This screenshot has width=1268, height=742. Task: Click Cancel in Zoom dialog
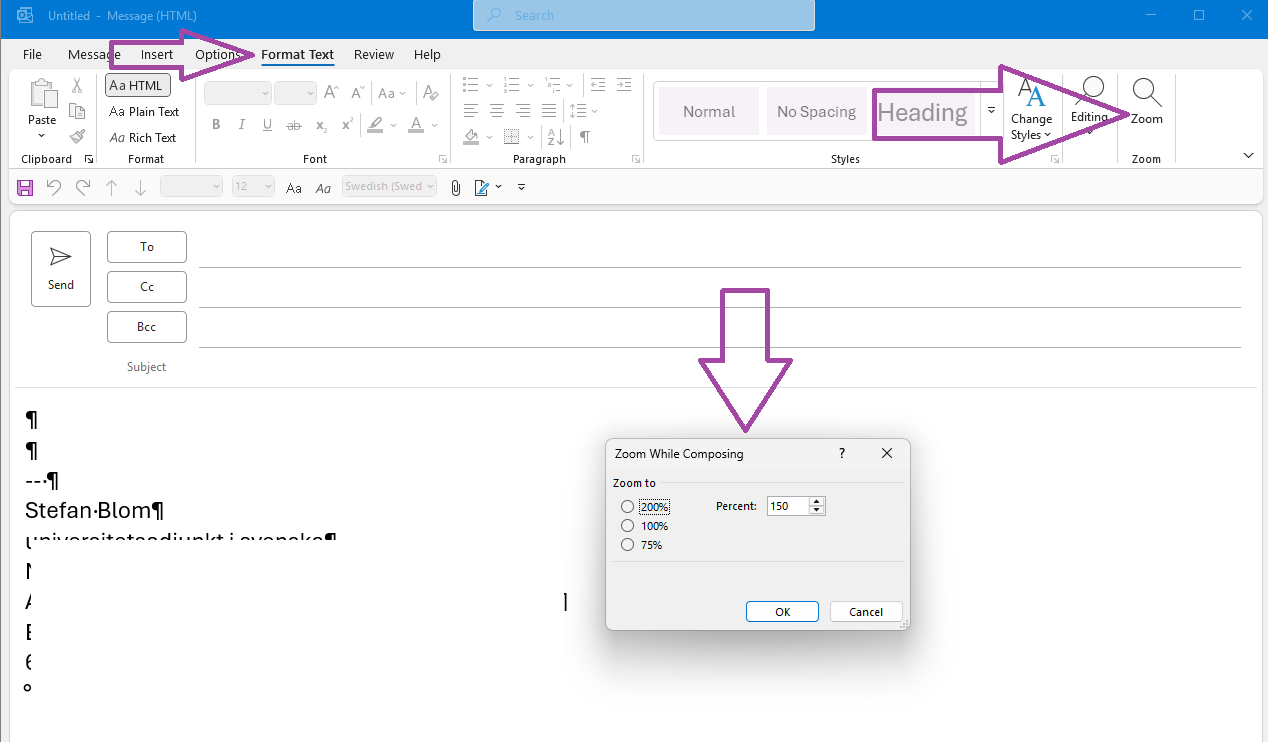tap(866, 612)
